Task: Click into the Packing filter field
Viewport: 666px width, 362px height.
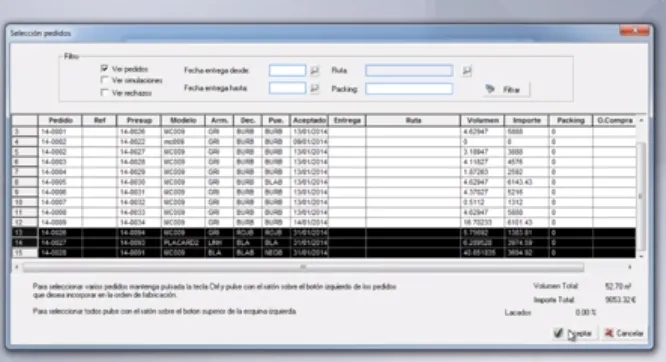Action: click(409, 89)
